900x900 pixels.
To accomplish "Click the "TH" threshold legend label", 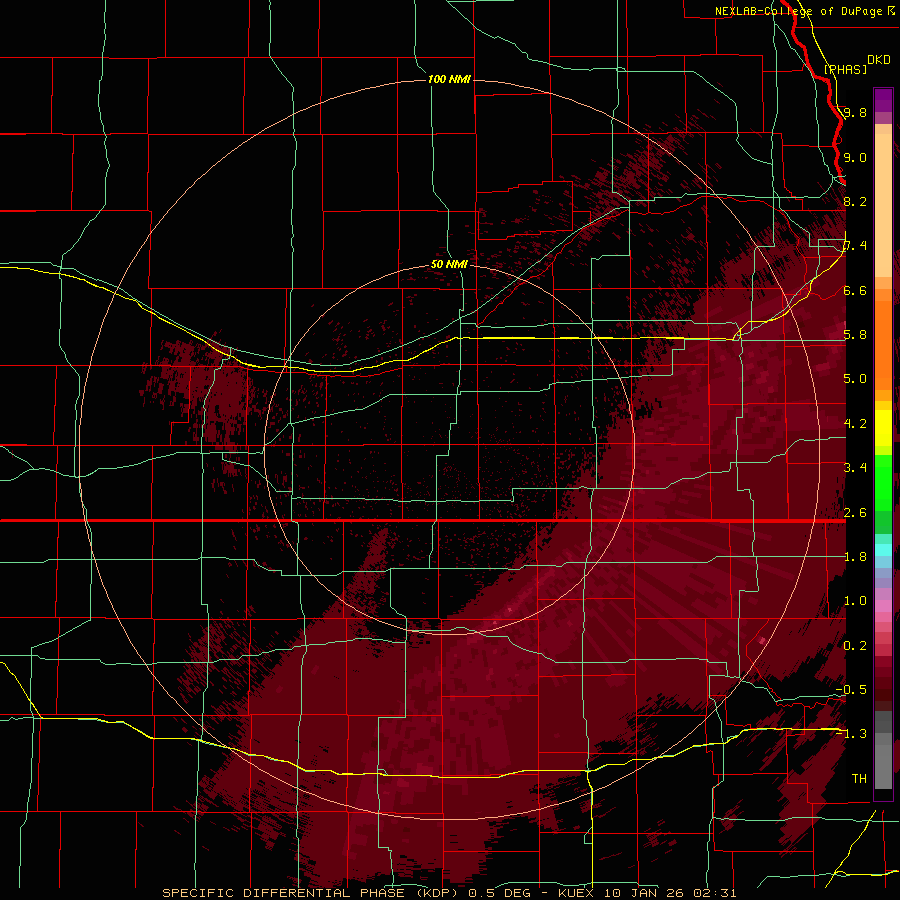I will 859,778.
